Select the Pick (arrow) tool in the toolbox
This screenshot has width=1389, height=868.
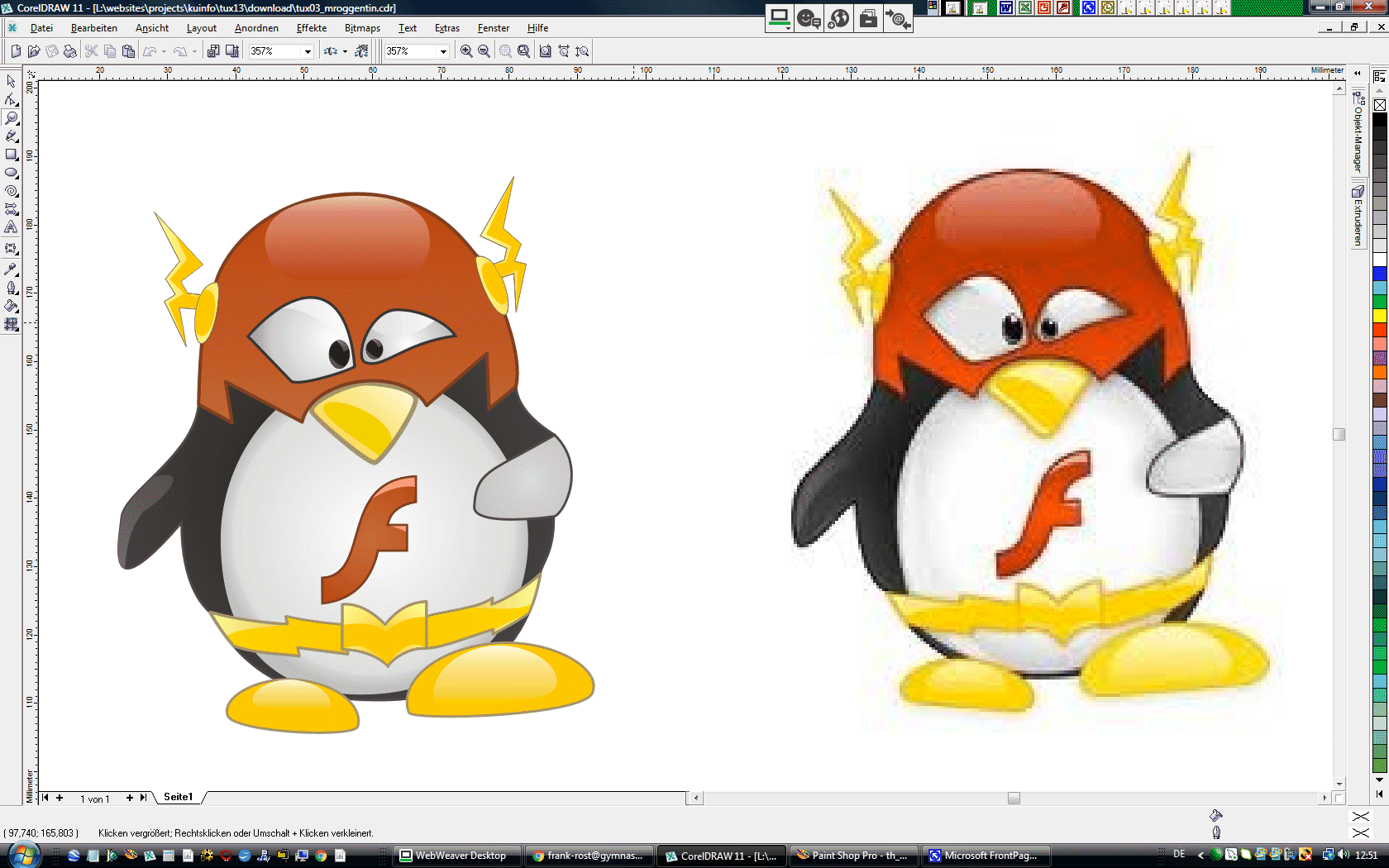11,81
